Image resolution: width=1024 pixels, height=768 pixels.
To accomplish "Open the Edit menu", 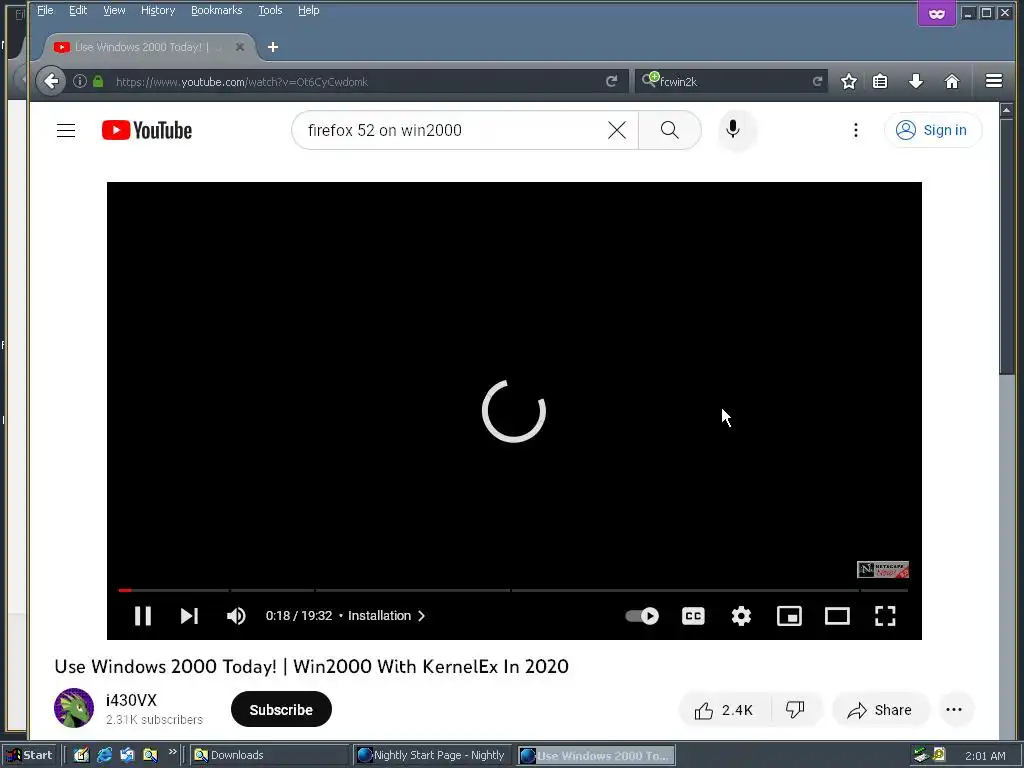I will click(78, 10).
